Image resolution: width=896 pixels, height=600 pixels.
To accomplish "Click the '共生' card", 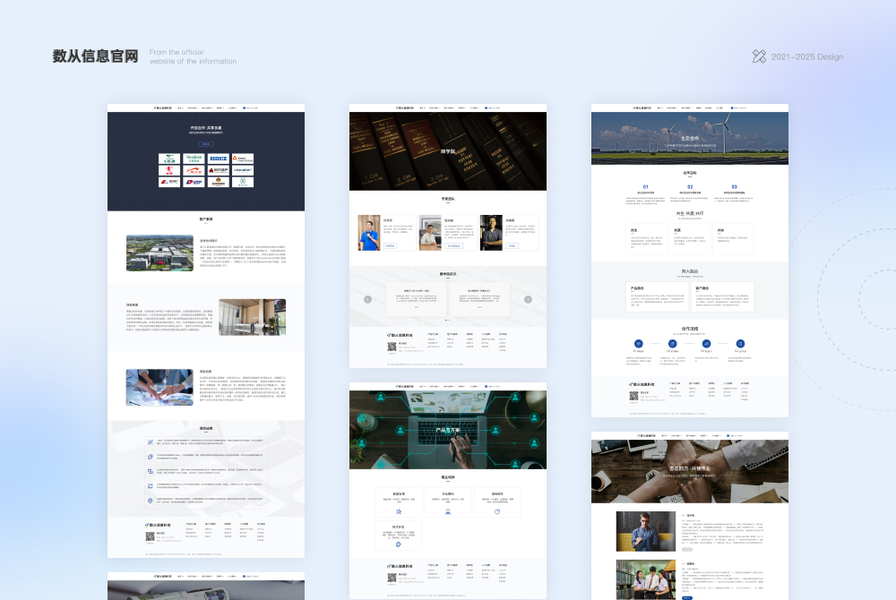I will pos(646,239).
